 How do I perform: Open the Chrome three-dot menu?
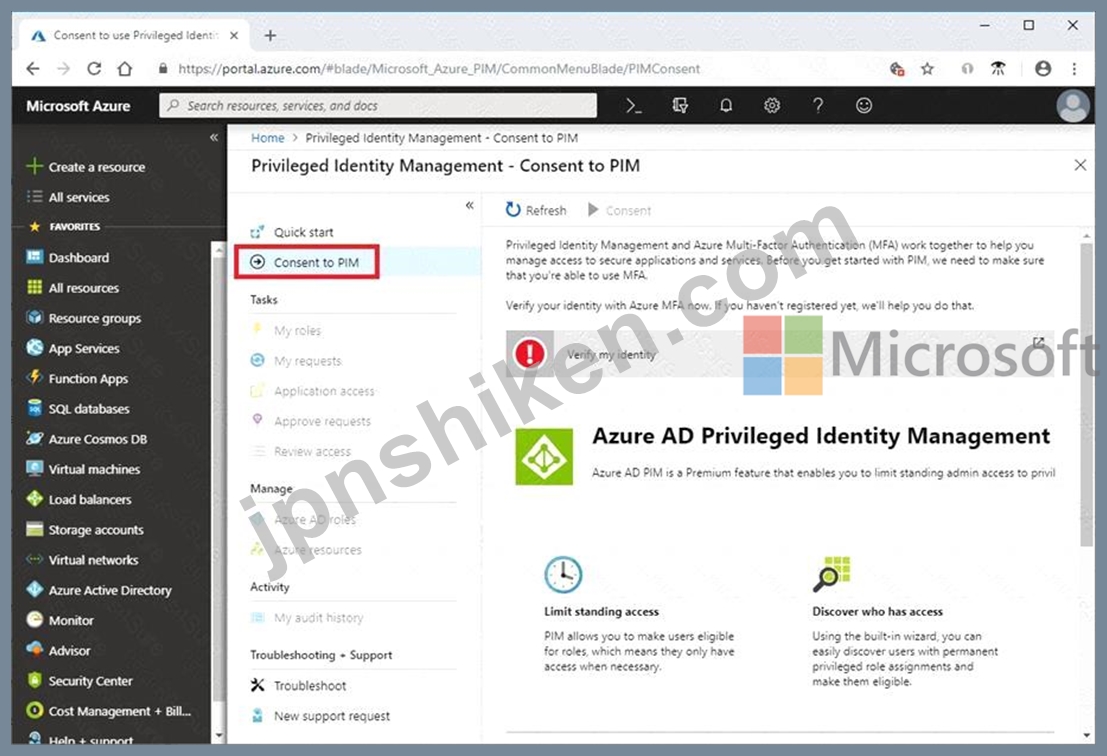[1074, 68]
